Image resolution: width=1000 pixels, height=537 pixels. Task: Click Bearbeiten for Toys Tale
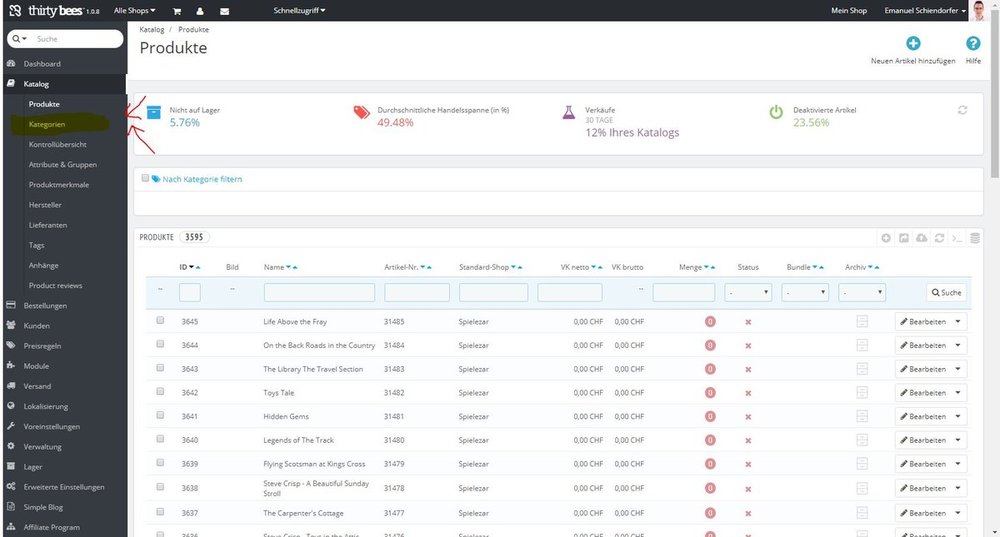(922, 393)
